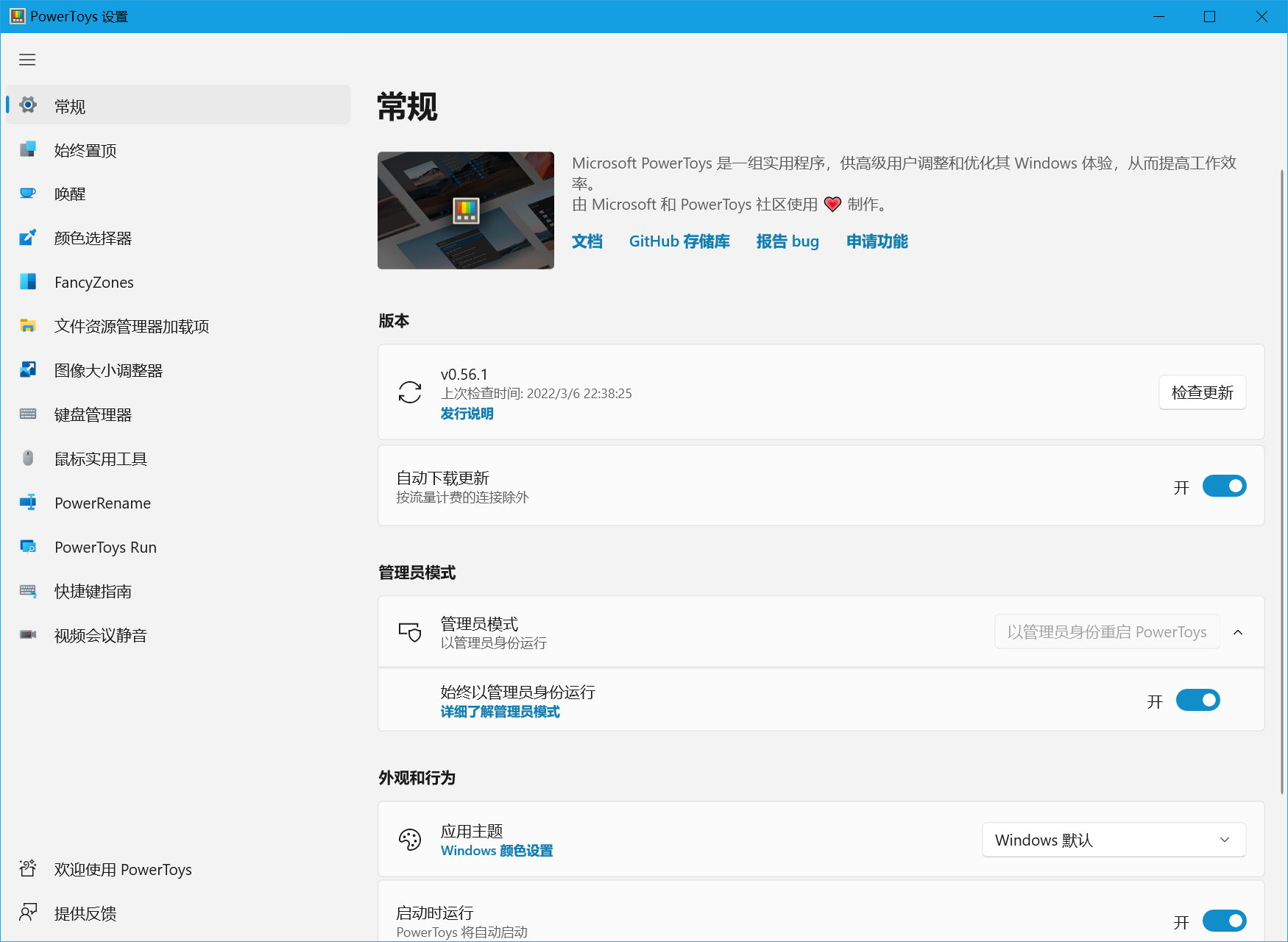Click the 欢迎使用 PowerToys party icon
Image resolution: width=1288 pixels, height=942 pixels.
28,869
